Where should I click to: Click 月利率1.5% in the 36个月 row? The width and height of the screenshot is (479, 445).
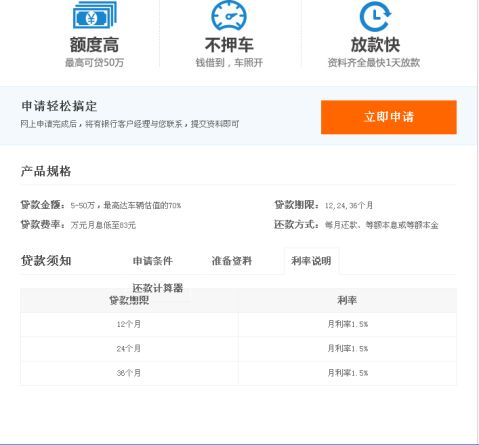[348, 373]
